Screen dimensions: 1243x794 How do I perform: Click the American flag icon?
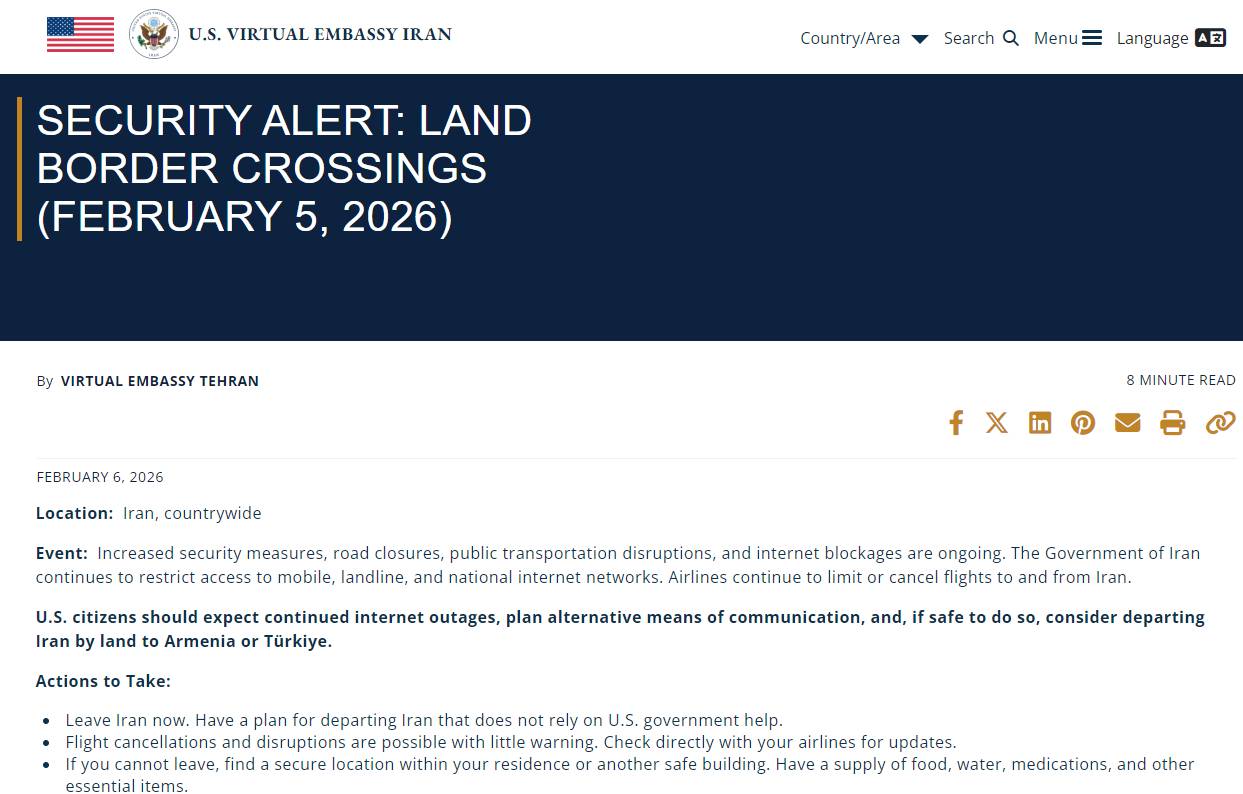80,34
